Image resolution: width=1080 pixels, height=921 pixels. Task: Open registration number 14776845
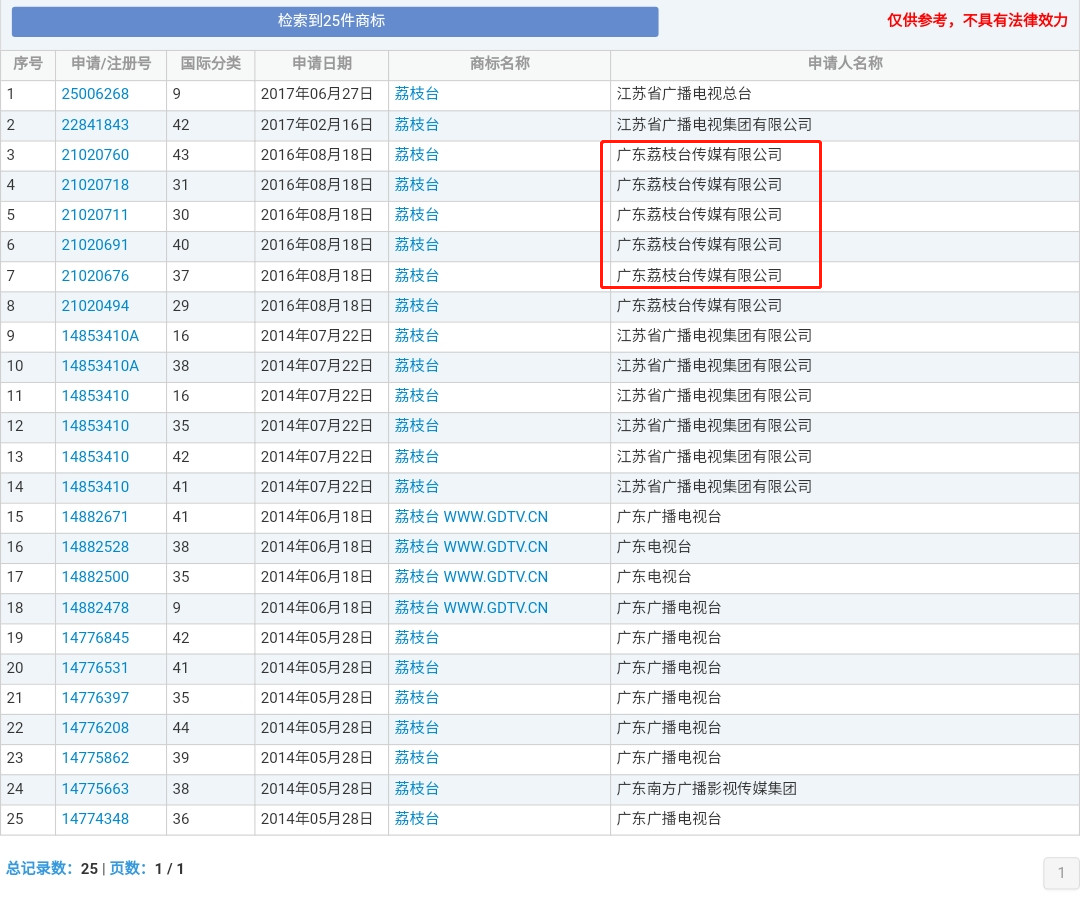coord(95,638)
